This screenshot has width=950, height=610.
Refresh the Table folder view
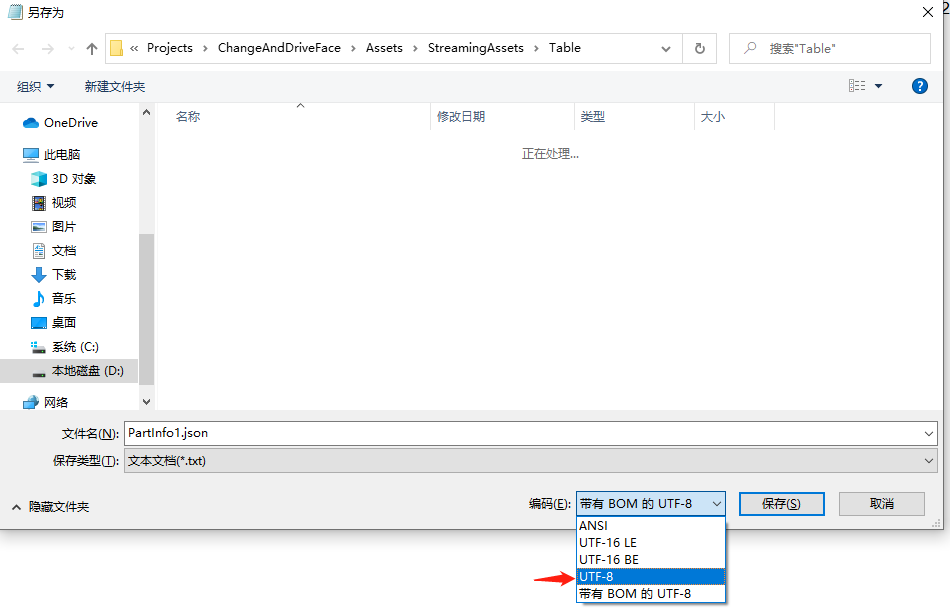[700, 48]
